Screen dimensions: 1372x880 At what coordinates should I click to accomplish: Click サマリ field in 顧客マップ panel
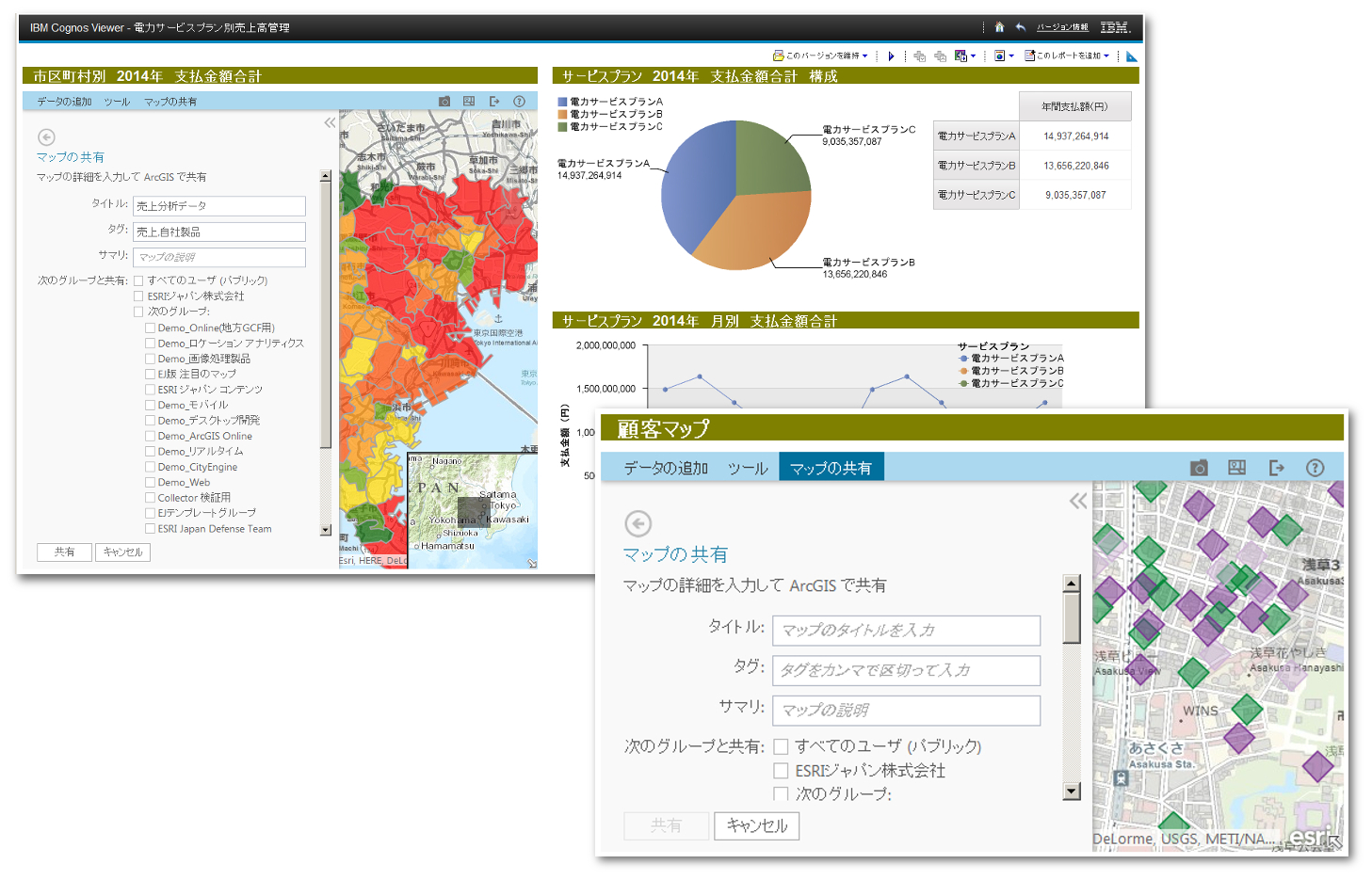(906, 711)
